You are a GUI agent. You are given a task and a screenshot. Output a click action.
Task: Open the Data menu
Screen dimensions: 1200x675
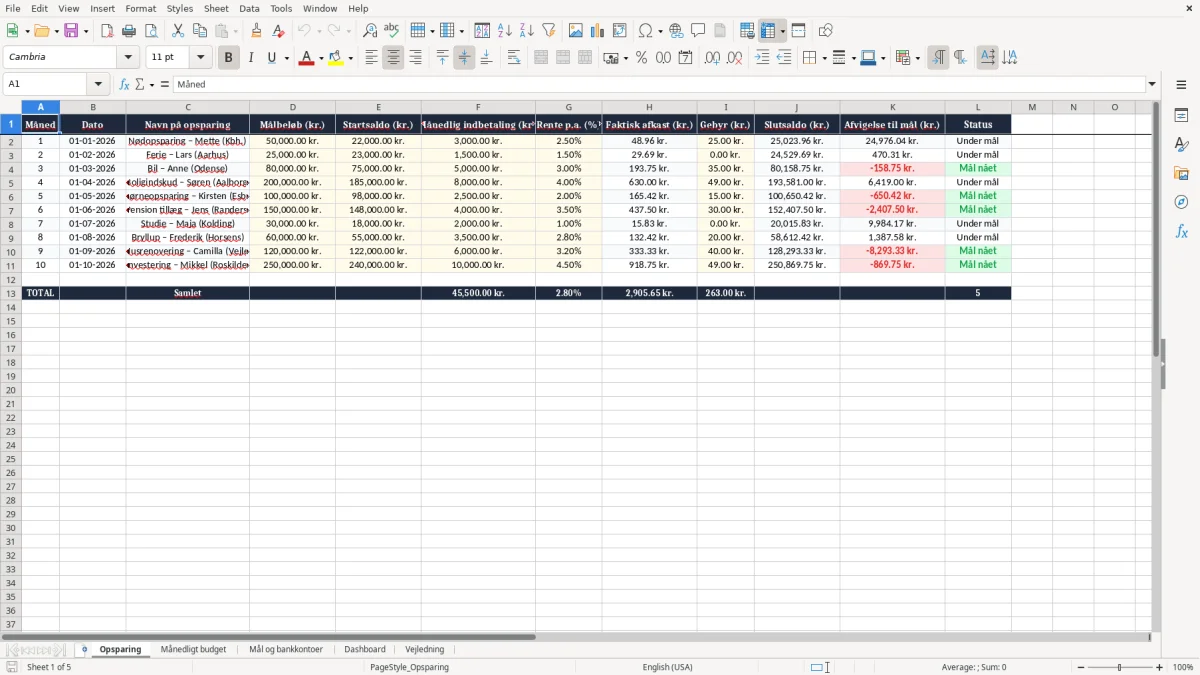pyautogui.click(x=249, y=8)
